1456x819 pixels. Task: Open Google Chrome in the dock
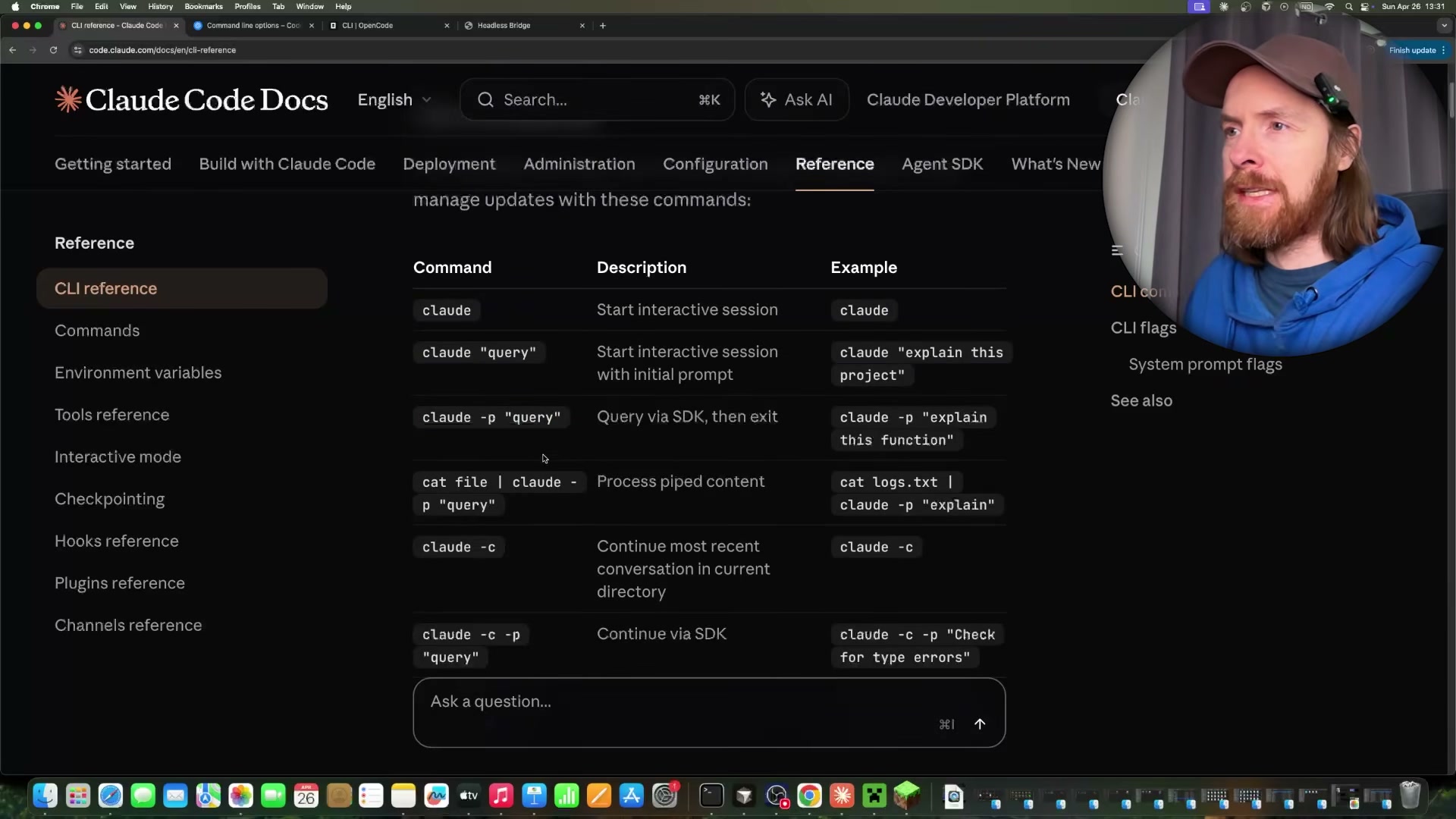tap(810, 795)
